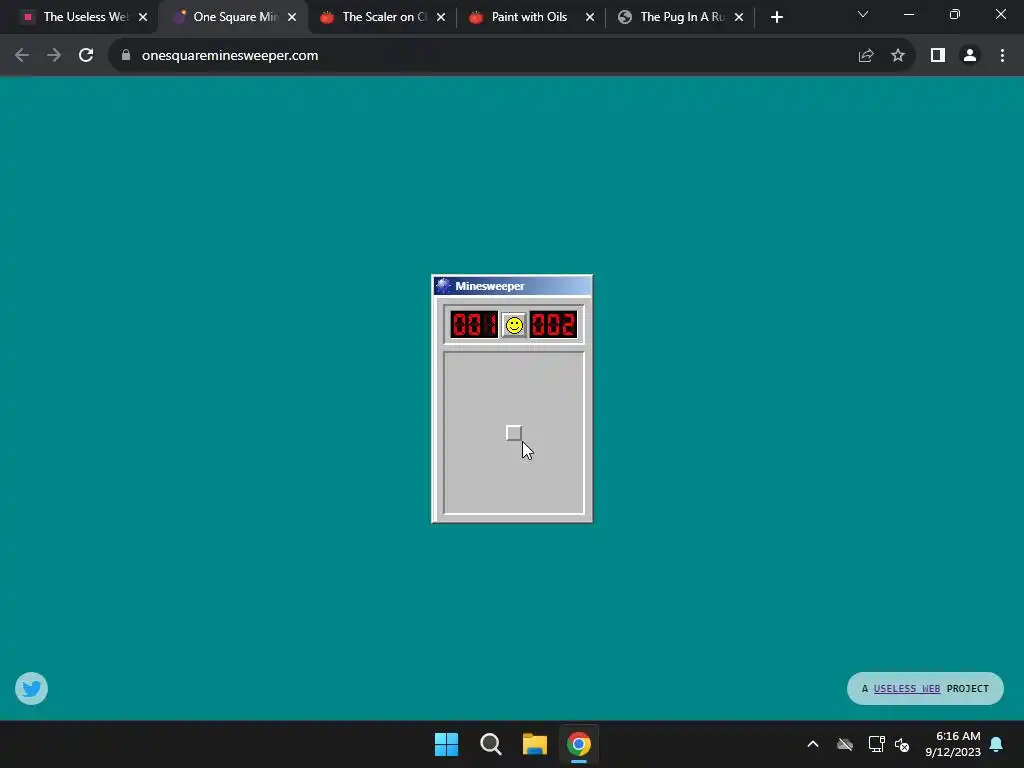Viewport: 1024px width, 768px height.
Task: Click the Minesweeper title bar mine icon
Action: coord(443,285)
